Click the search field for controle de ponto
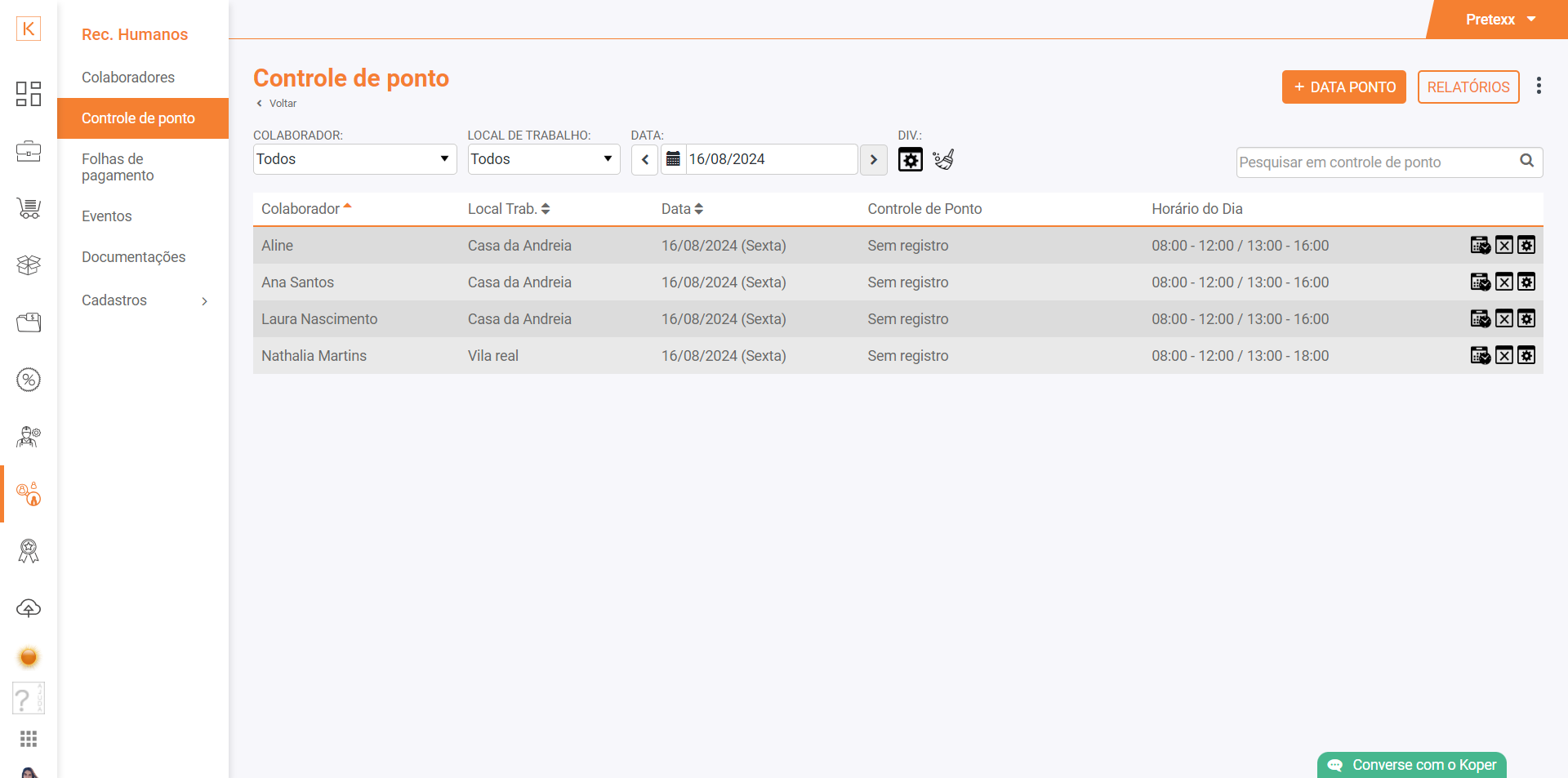Image resolution: width=1568 pixels, height=778 pixels. [x=1376, y=162]
